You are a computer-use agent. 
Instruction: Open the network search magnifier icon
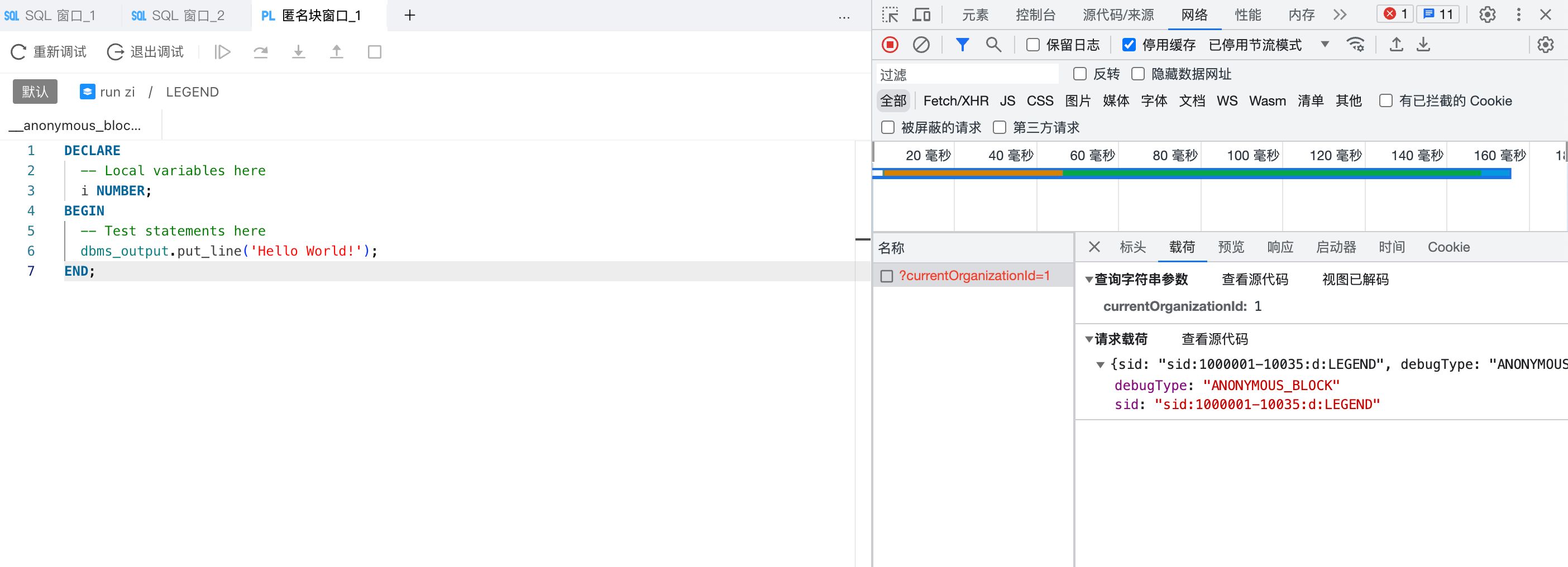[994, 45]
